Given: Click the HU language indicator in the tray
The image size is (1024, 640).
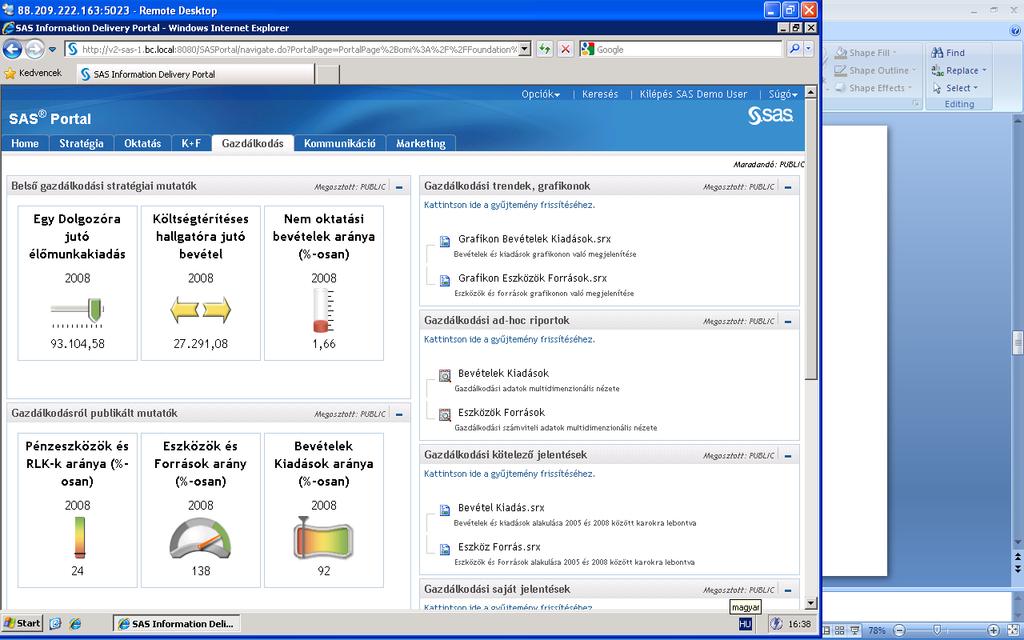Looking at the screenshot, I should (x=745, y=624).
